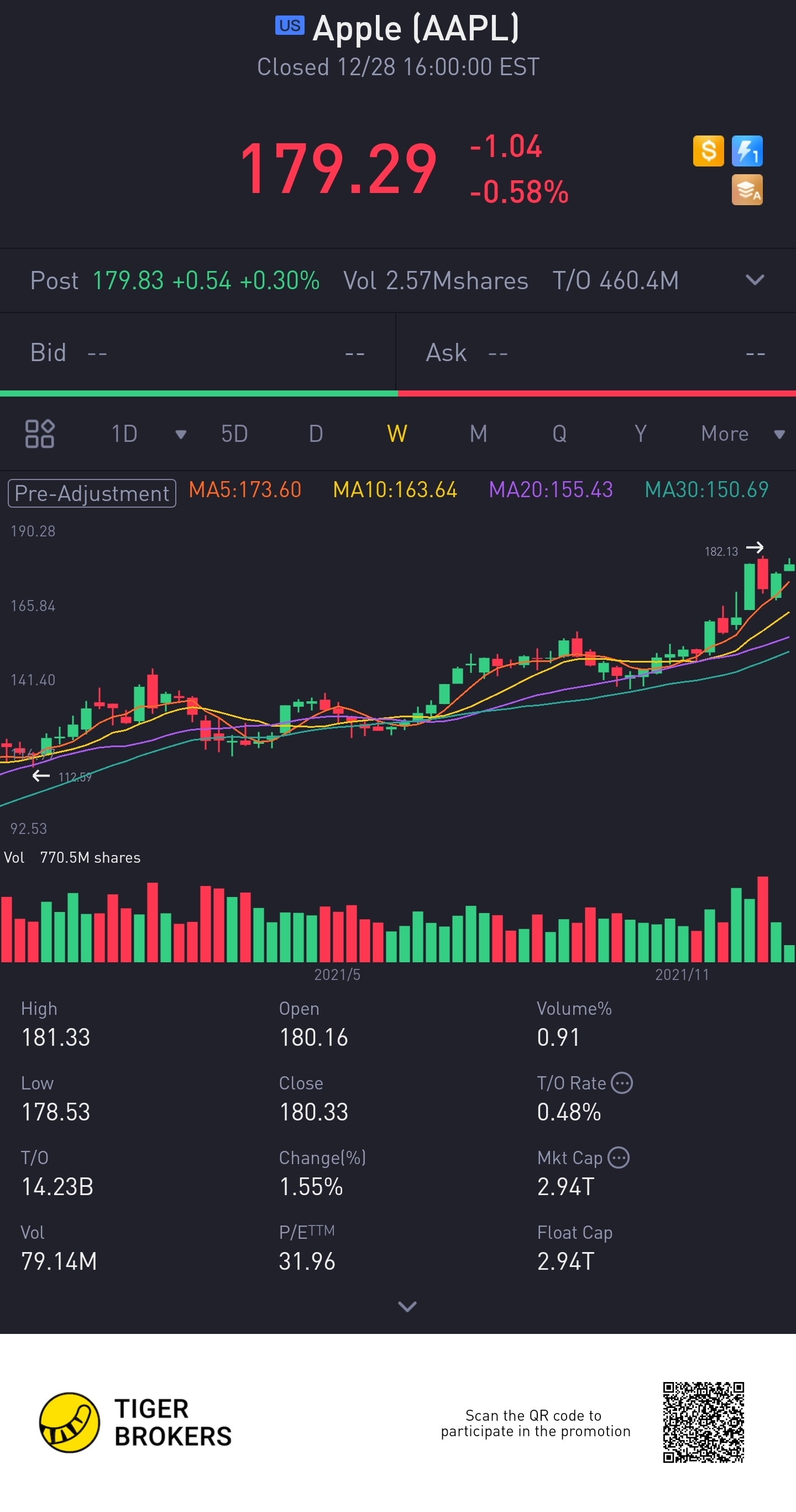Tap the Bid price row
The image size is (796, 1512).
click(x=198, y=353)
